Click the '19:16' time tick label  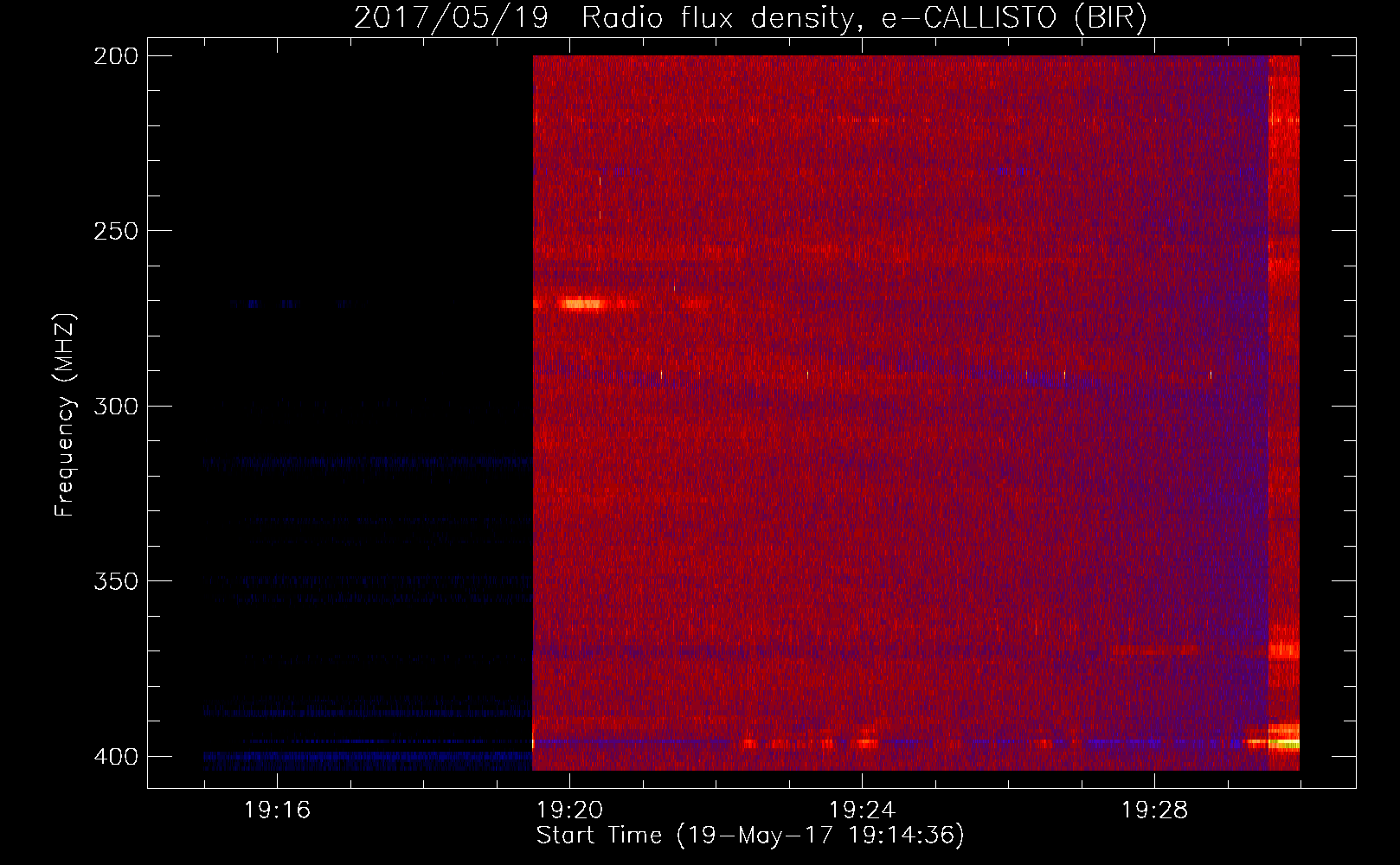(x=277, y=811)
